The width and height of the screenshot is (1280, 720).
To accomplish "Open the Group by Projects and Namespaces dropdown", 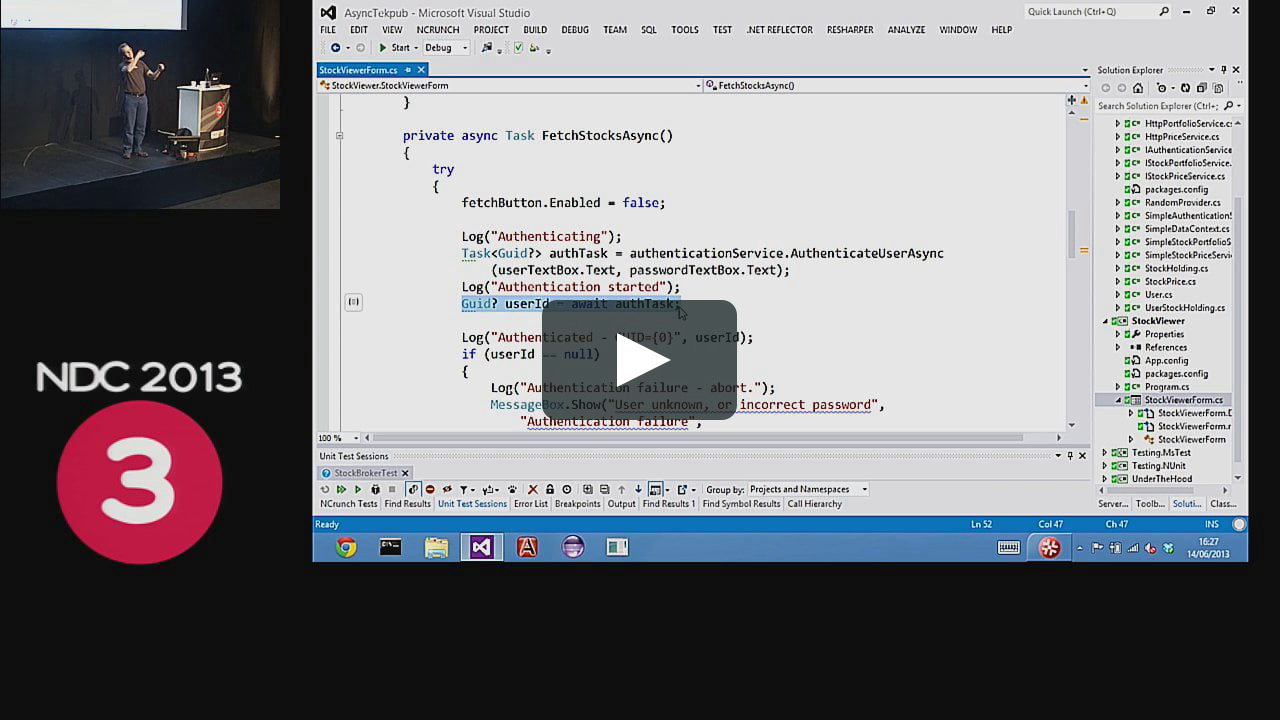I will (x=808, y=490).
